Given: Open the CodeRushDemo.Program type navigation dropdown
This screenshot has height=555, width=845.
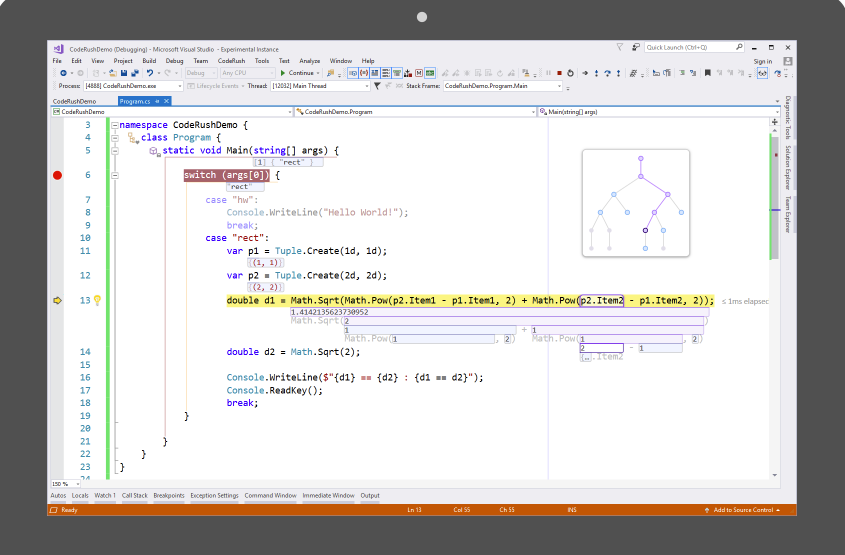Looking at the screenshot, I should [x=415, y=112].
